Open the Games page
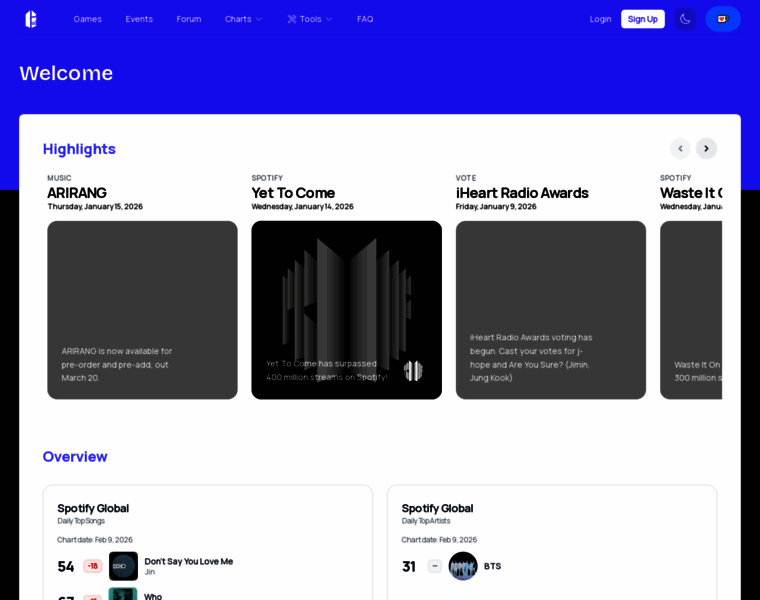Viewport: 760px width, 600px height. (x=87, y=19)
